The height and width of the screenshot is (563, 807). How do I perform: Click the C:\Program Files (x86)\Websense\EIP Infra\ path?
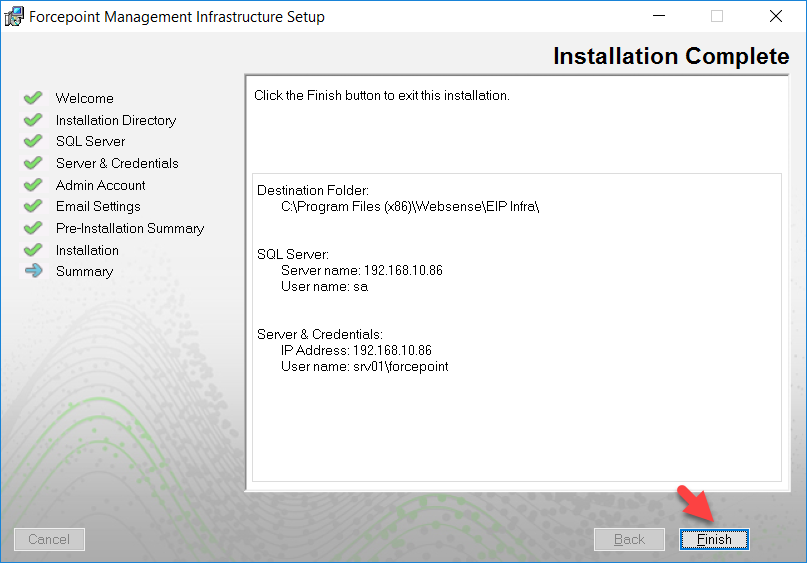(410, 207)
